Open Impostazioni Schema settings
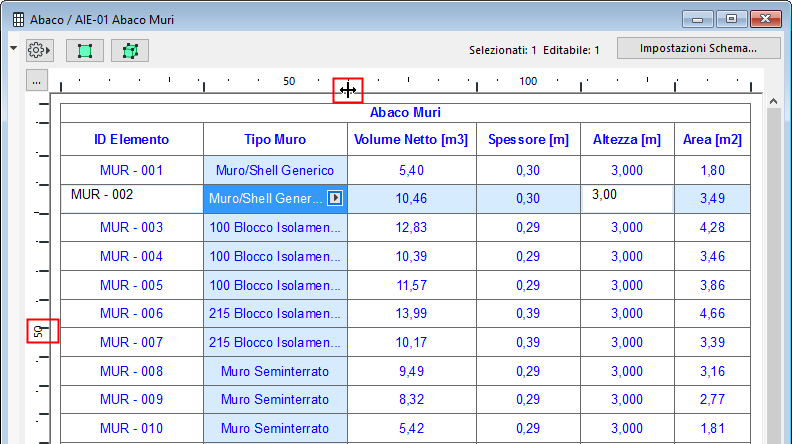The image size is (792, 444). click(699, 48)
